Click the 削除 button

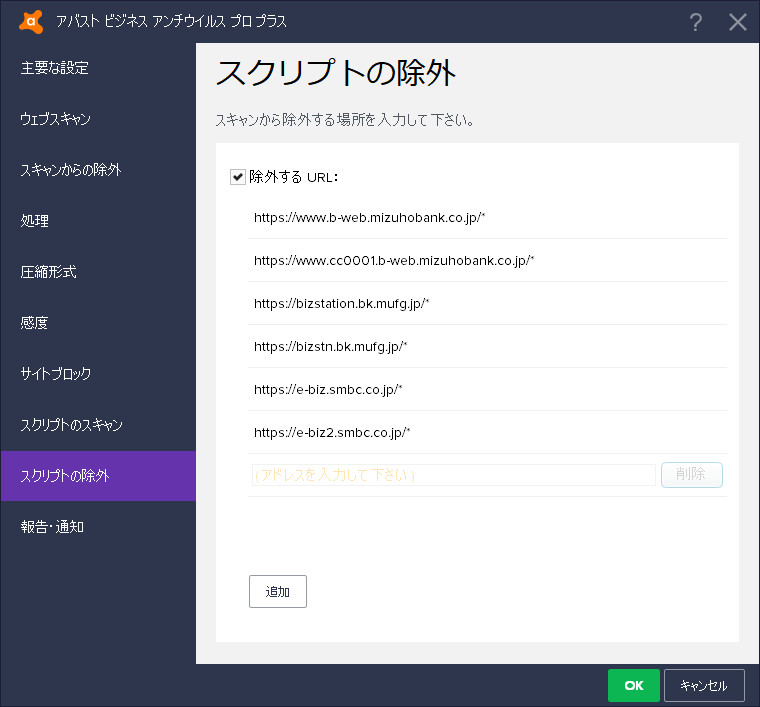click(x=692, y=474)
